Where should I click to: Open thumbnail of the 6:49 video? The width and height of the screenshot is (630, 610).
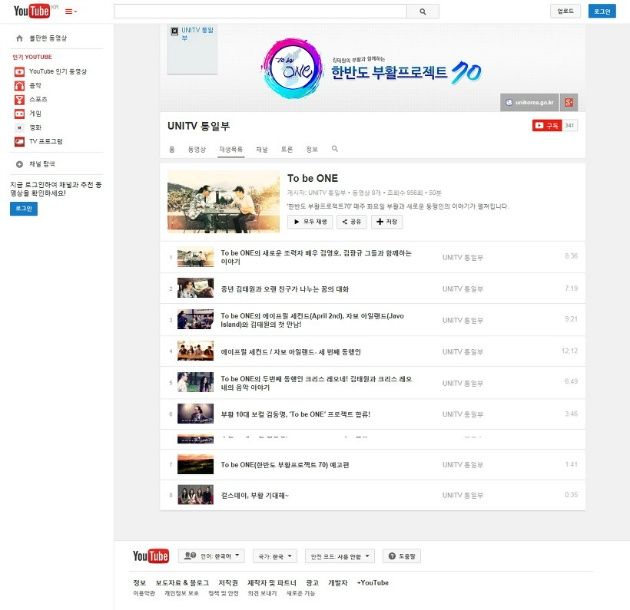196,383
